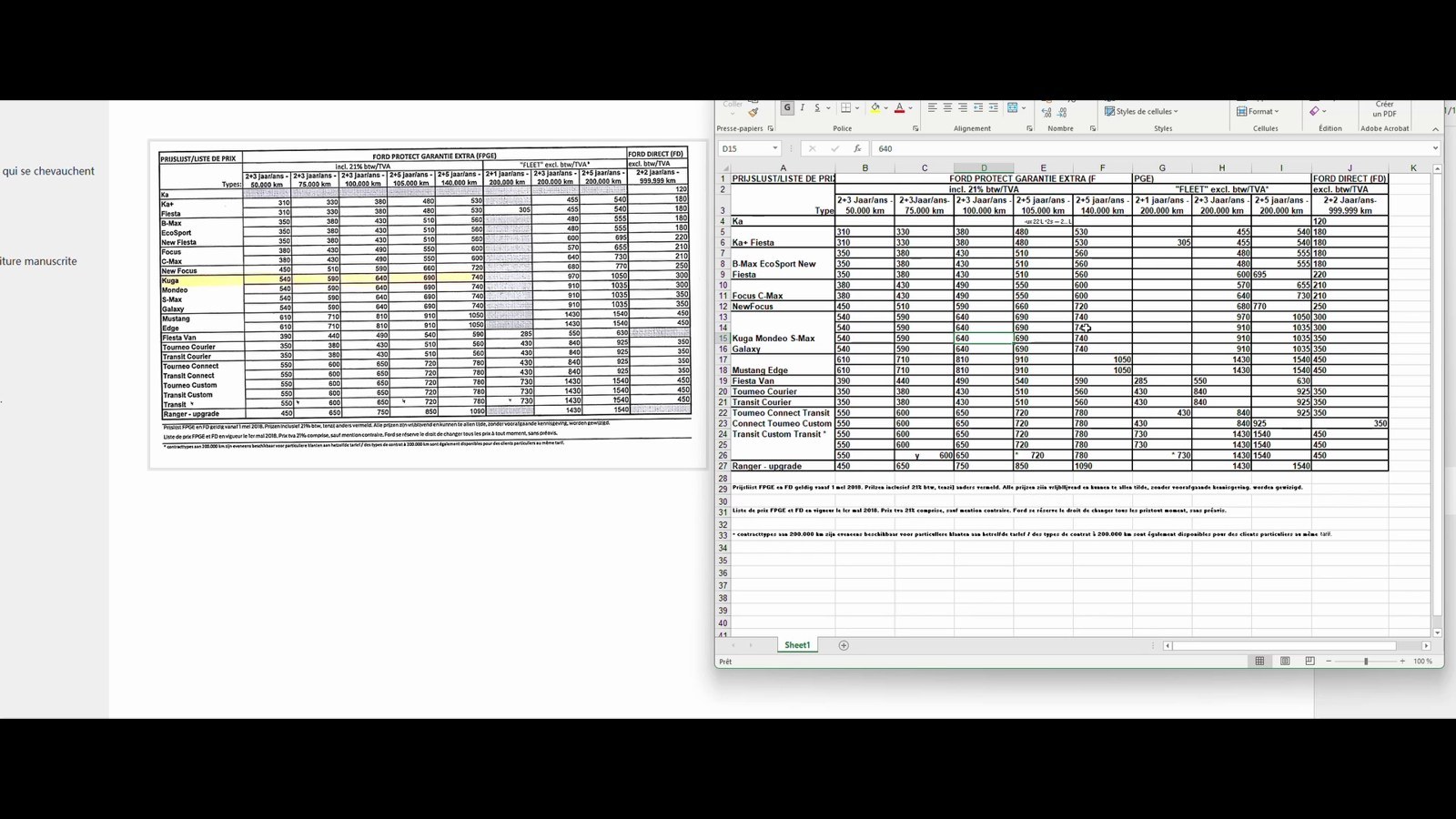Toggle italic formatting in Excel
The image size is (1456, 819).
[802, 108]
